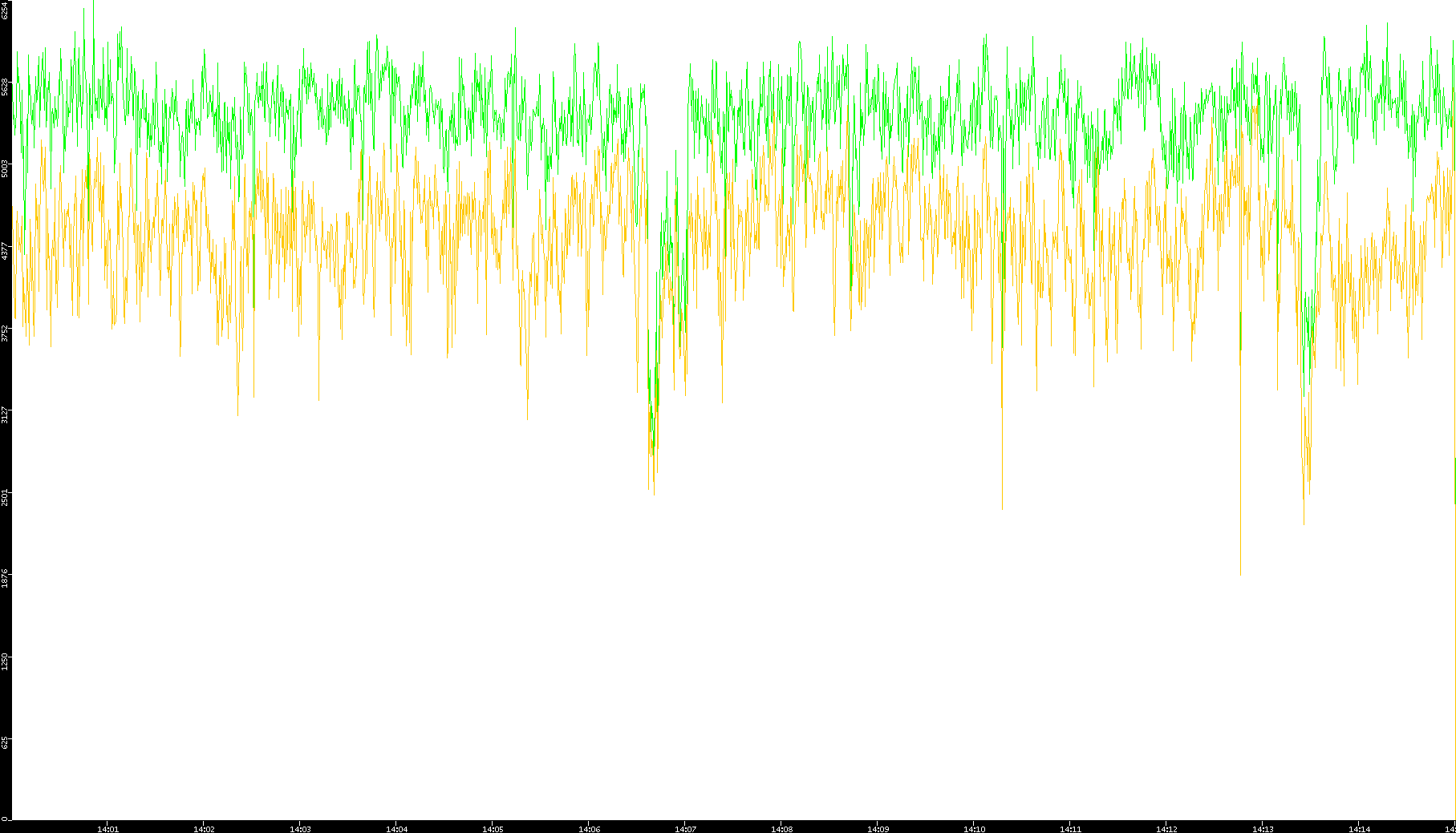
Task: Select the 4377 y-axis value
Action: (x=5, y=251)
